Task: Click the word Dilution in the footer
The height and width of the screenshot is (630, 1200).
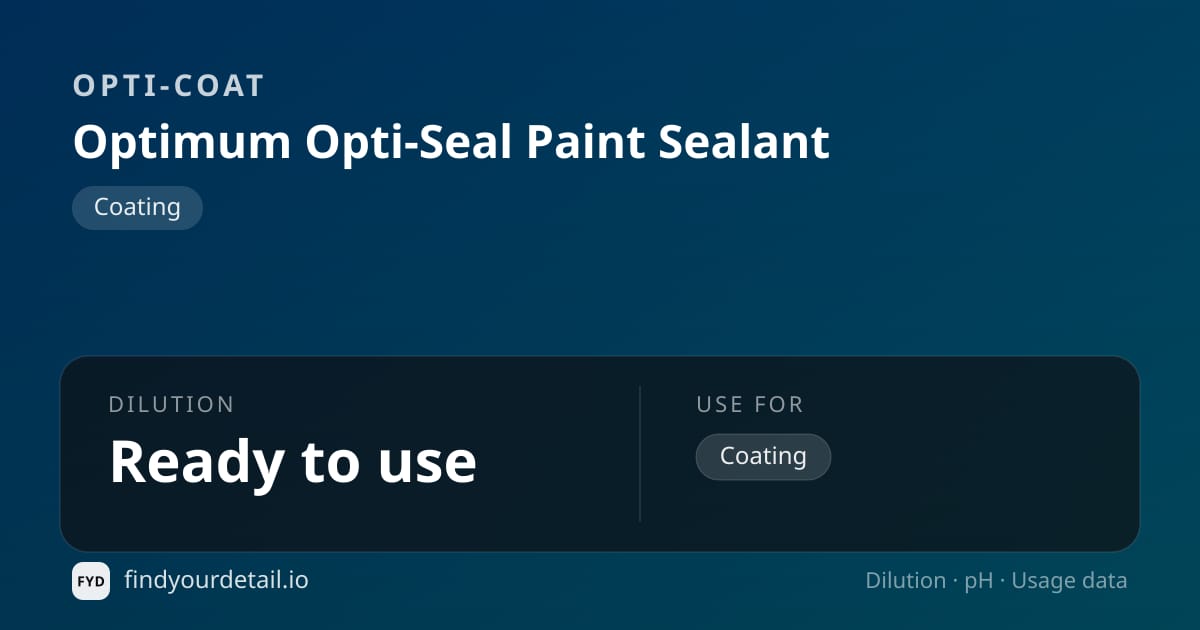Action: pyautogui.click(x=906, y=581)
